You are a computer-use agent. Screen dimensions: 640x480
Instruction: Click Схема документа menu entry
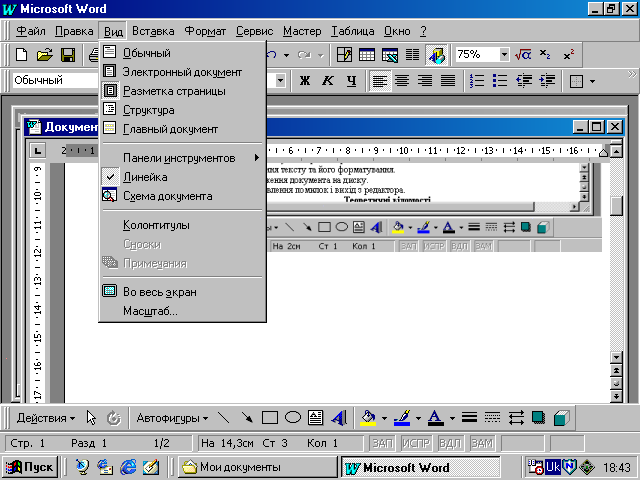[182, 196]
